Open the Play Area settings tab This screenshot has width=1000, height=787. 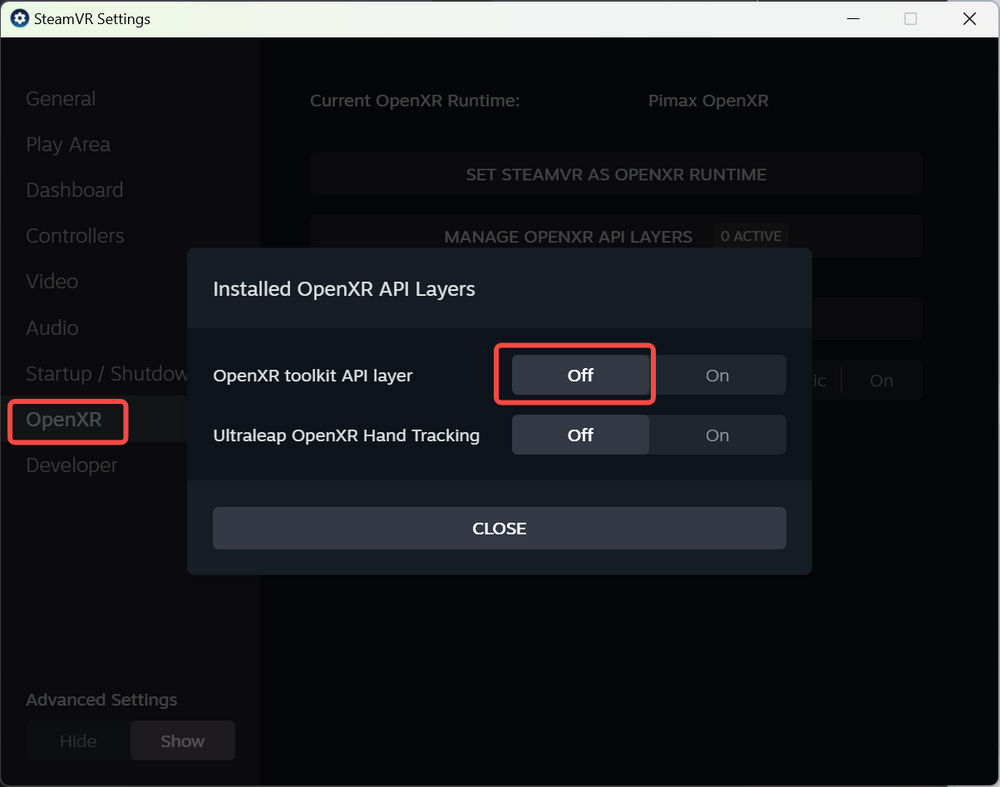pyautogui.click(x=68, y=145)
